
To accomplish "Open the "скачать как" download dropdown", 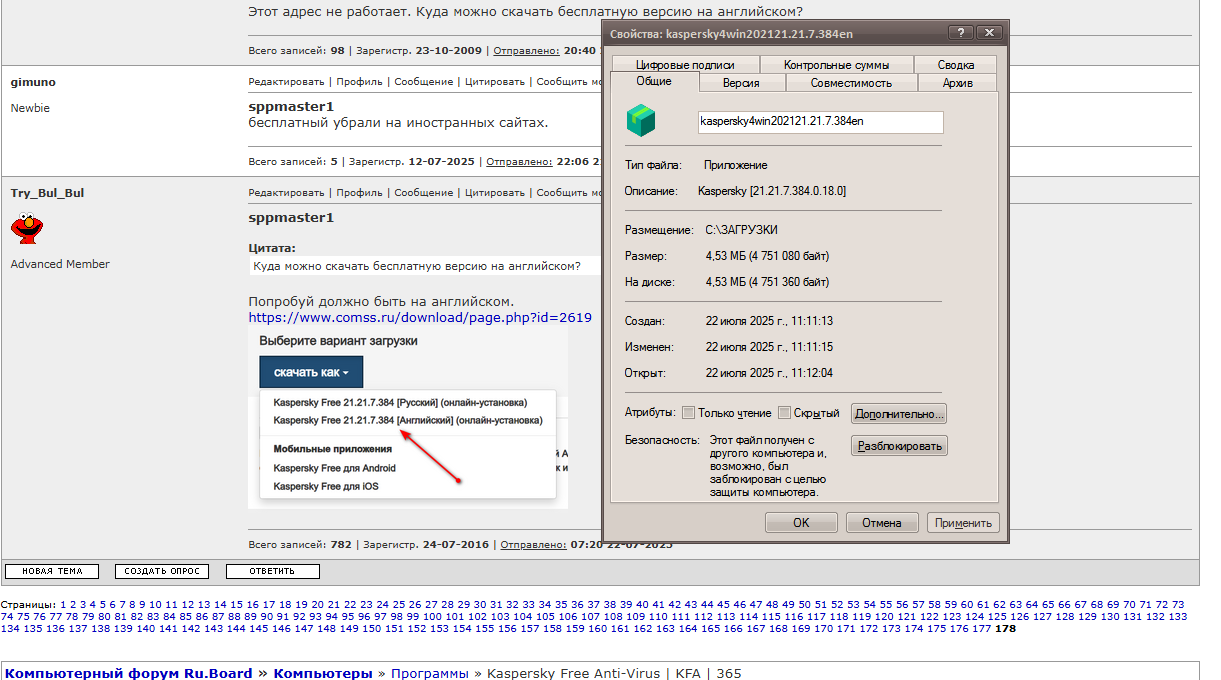I will [x=311, y=372].
